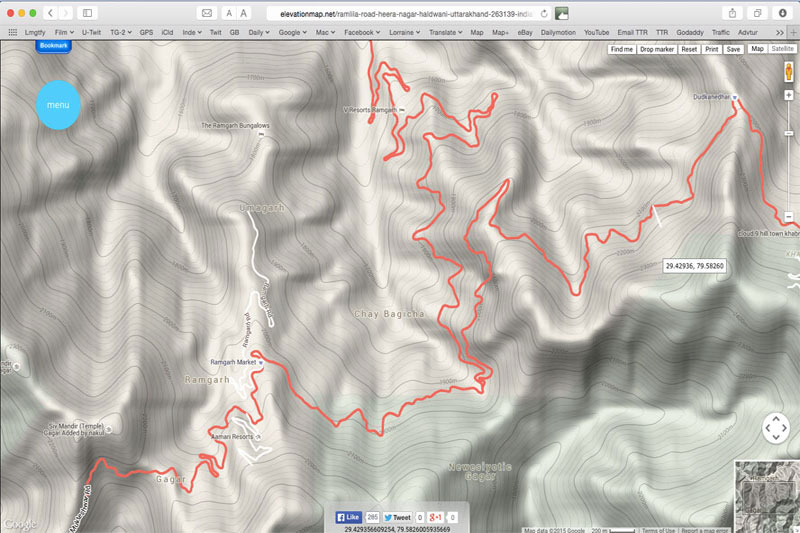Click the map zoom out minus button

[789, 217]
